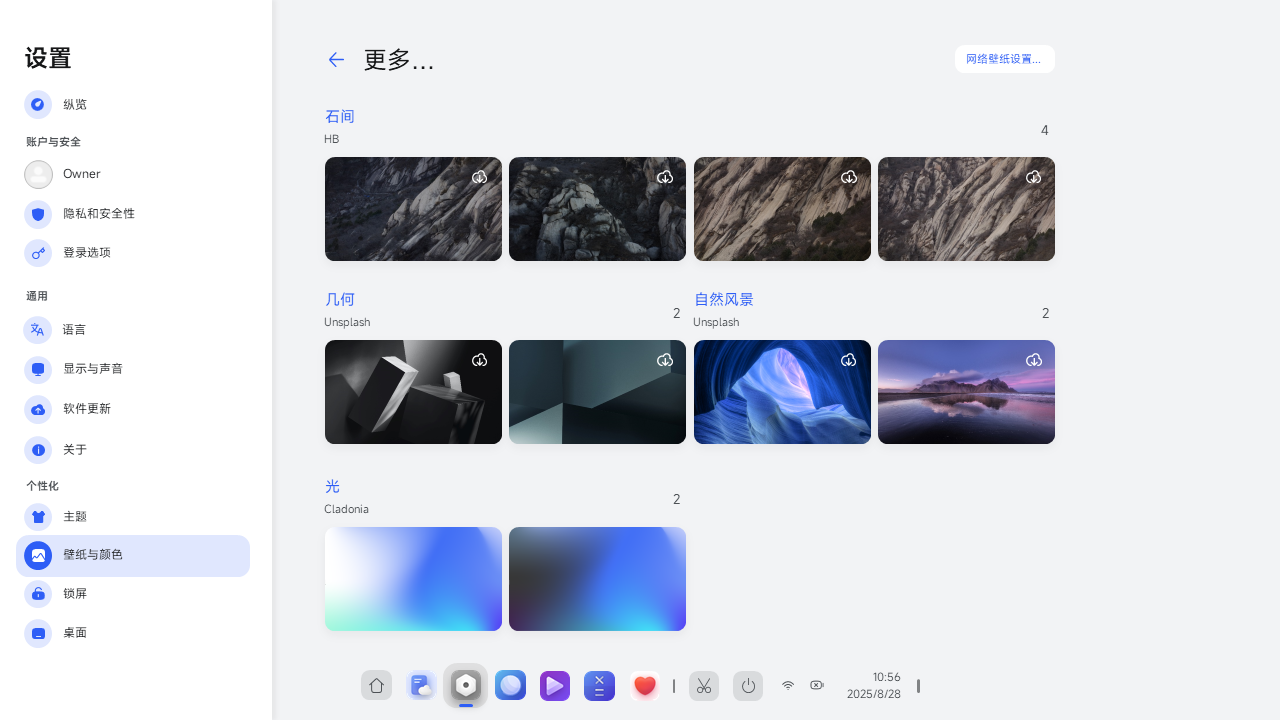Click the home icon in the dock
1280x720 pixels.
pyautogui.click(x=376, y=685)
